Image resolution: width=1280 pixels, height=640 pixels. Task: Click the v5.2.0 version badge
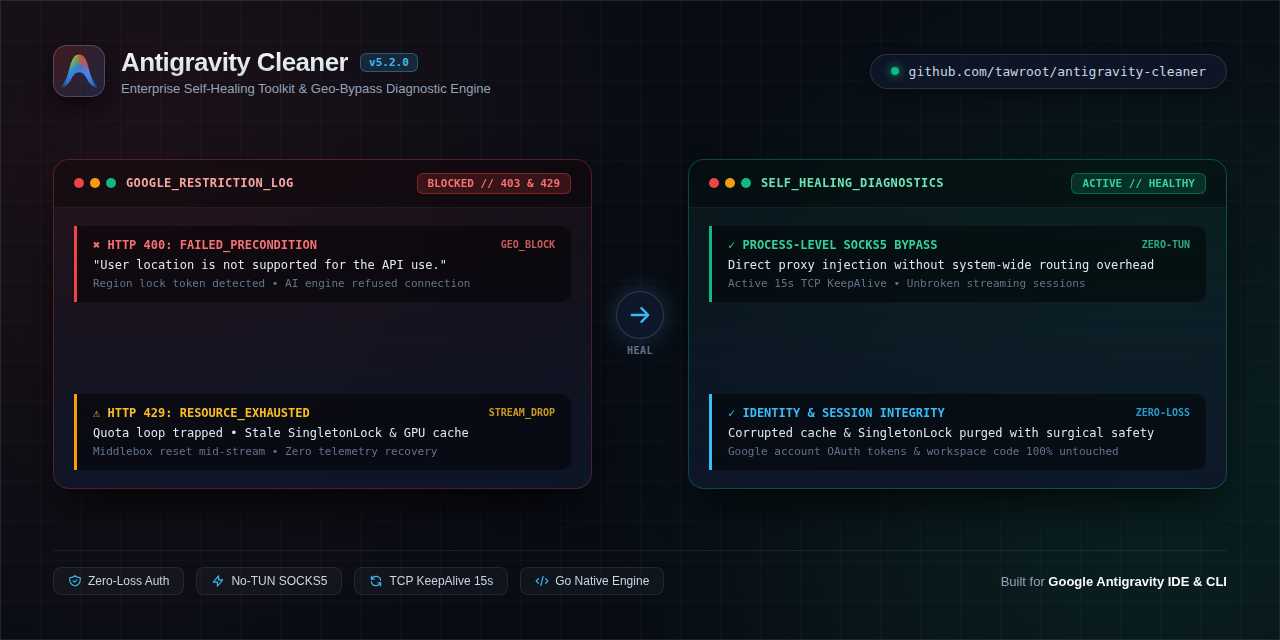pos(389,62)
